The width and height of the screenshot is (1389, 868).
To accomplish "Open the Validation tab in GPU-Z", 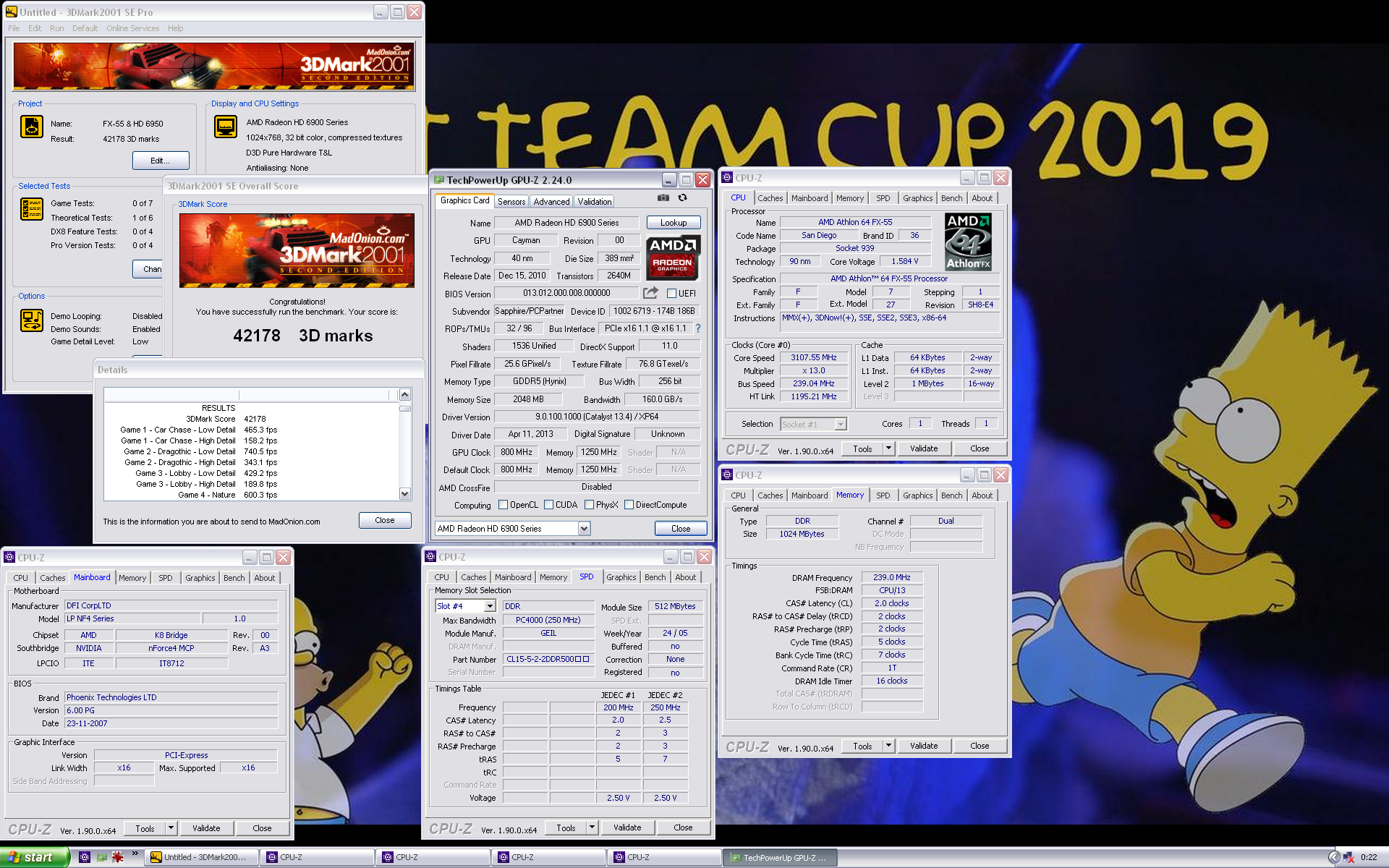I will click(x=594, y=202).
